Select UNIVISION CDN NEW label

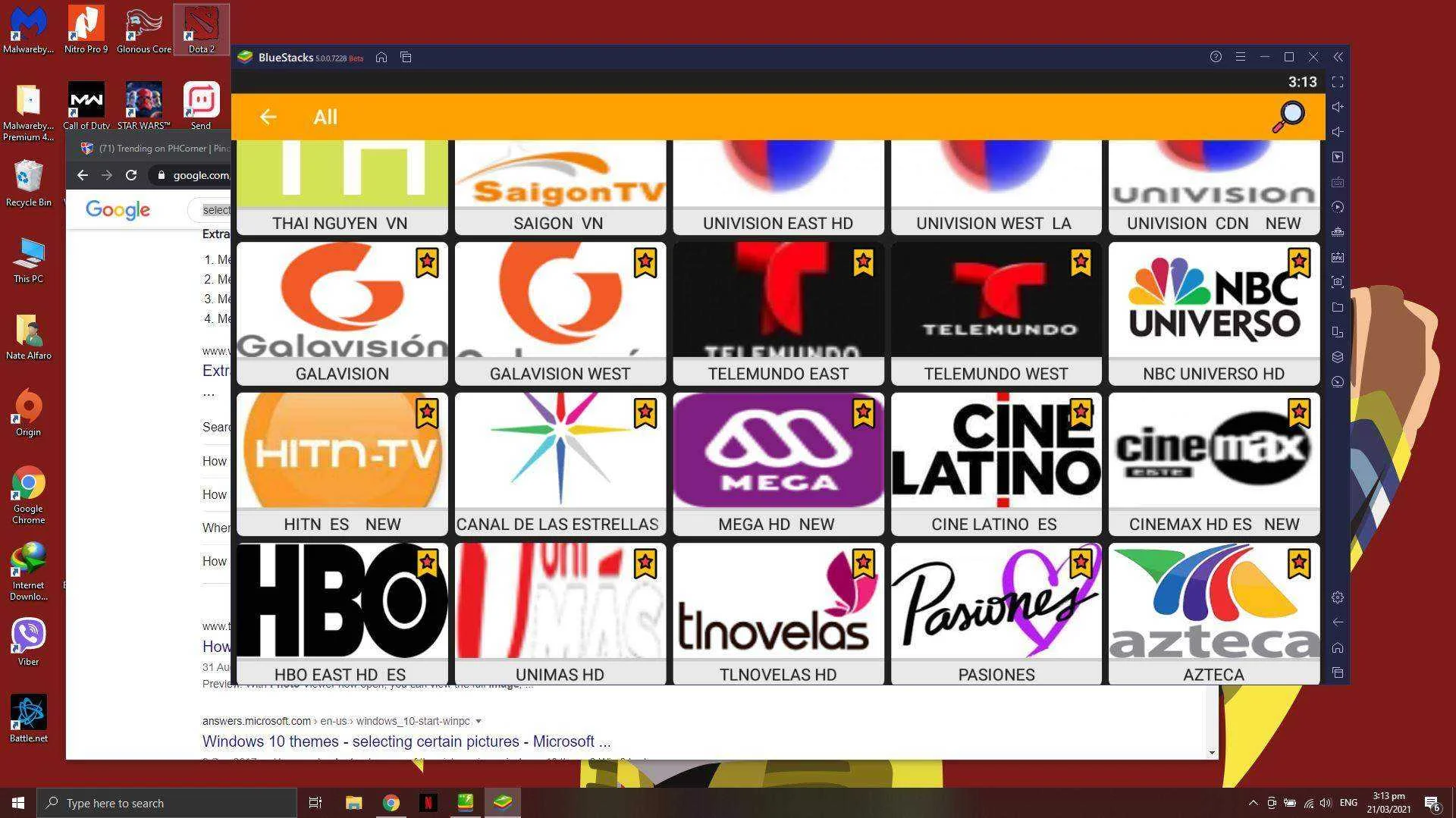[1214, 223]
